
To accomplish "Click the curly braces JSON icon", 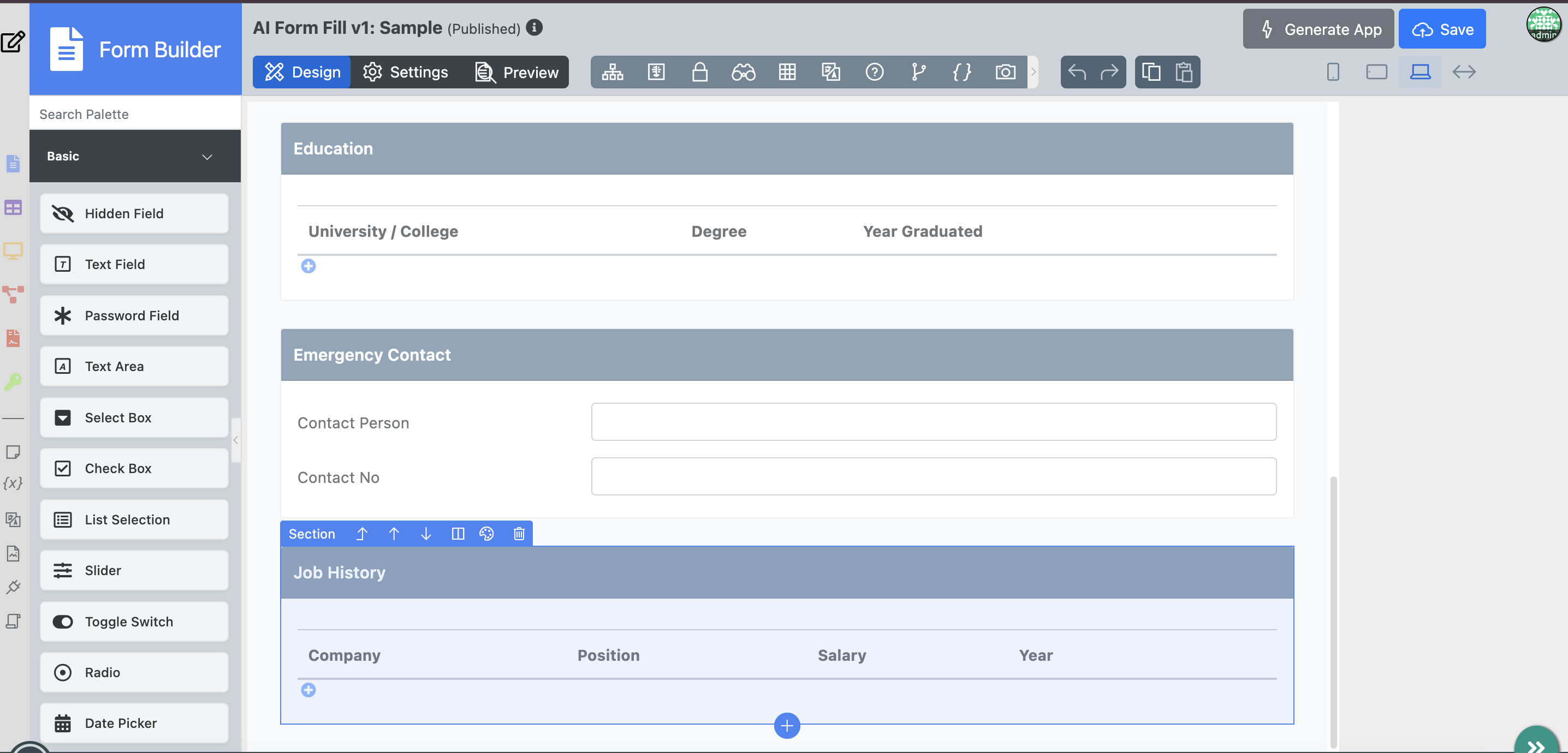I will (962, 72).
